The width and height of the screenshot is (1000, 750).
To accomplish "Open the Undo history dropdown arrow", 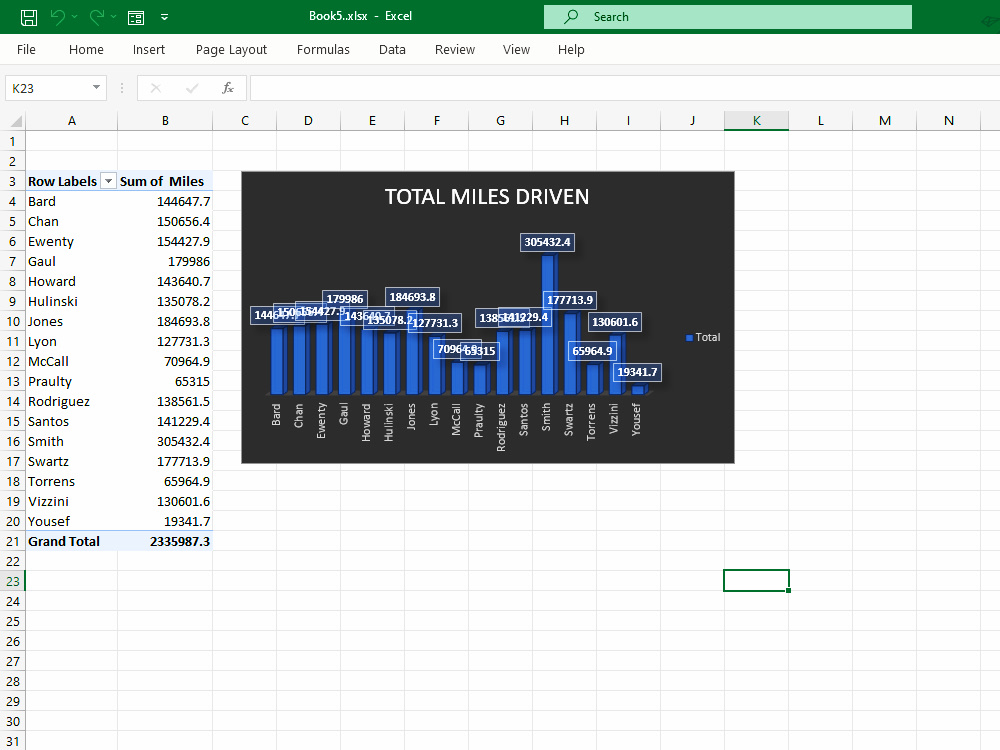I will click(x=75, y=17).
